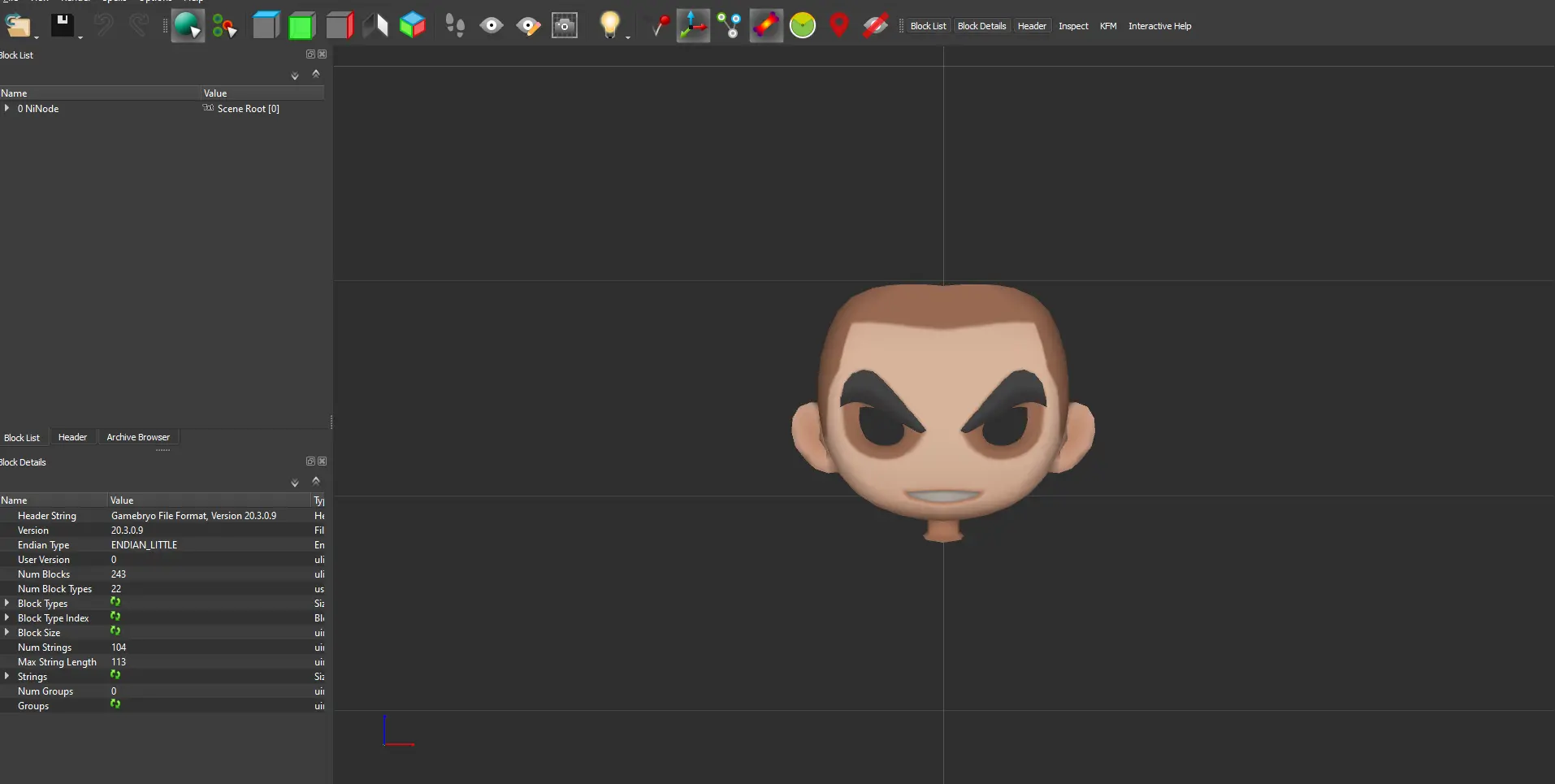
Task: Switch to front view with green cube
Action: [x=301, y=26]
